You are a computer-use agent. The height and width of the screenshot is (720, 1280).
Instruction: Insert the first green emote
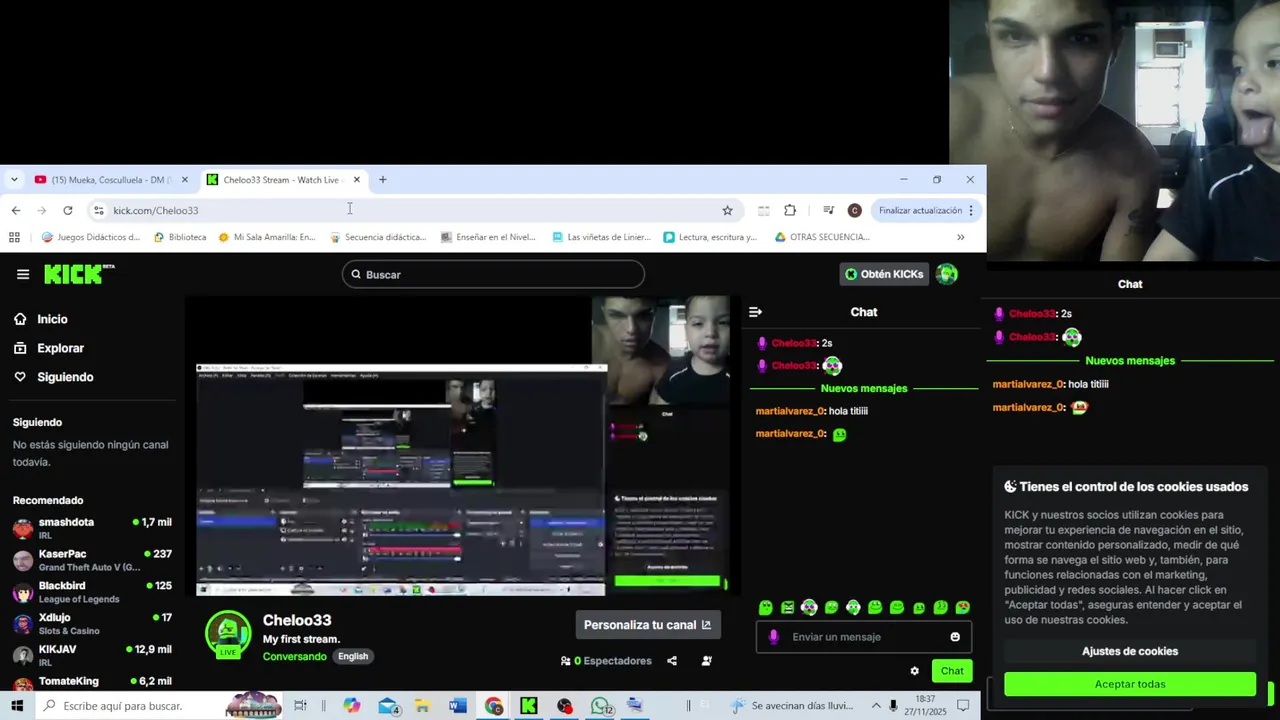click(x=765, y=607)
